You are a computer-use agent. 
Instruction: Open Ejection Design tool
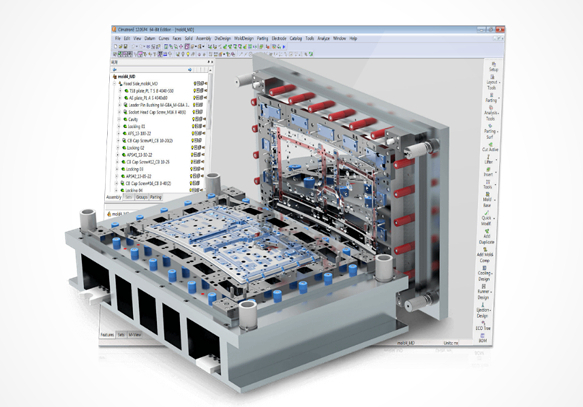pyautogui.click(x=483, y=311)
